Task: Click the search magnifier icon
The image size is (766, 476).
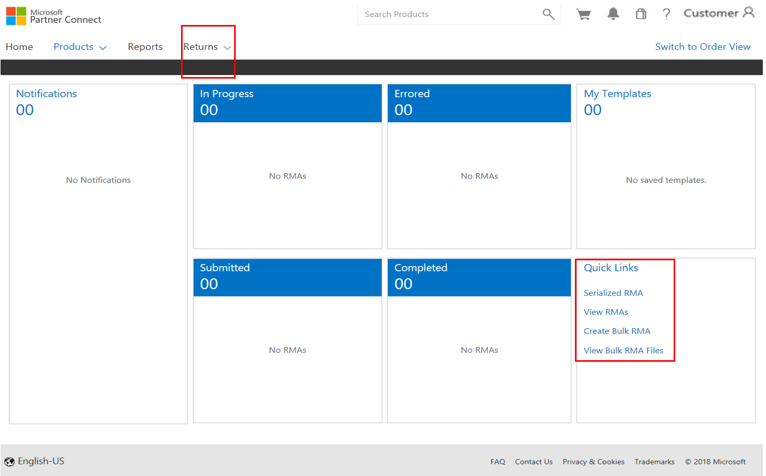Action: point(548,14)
